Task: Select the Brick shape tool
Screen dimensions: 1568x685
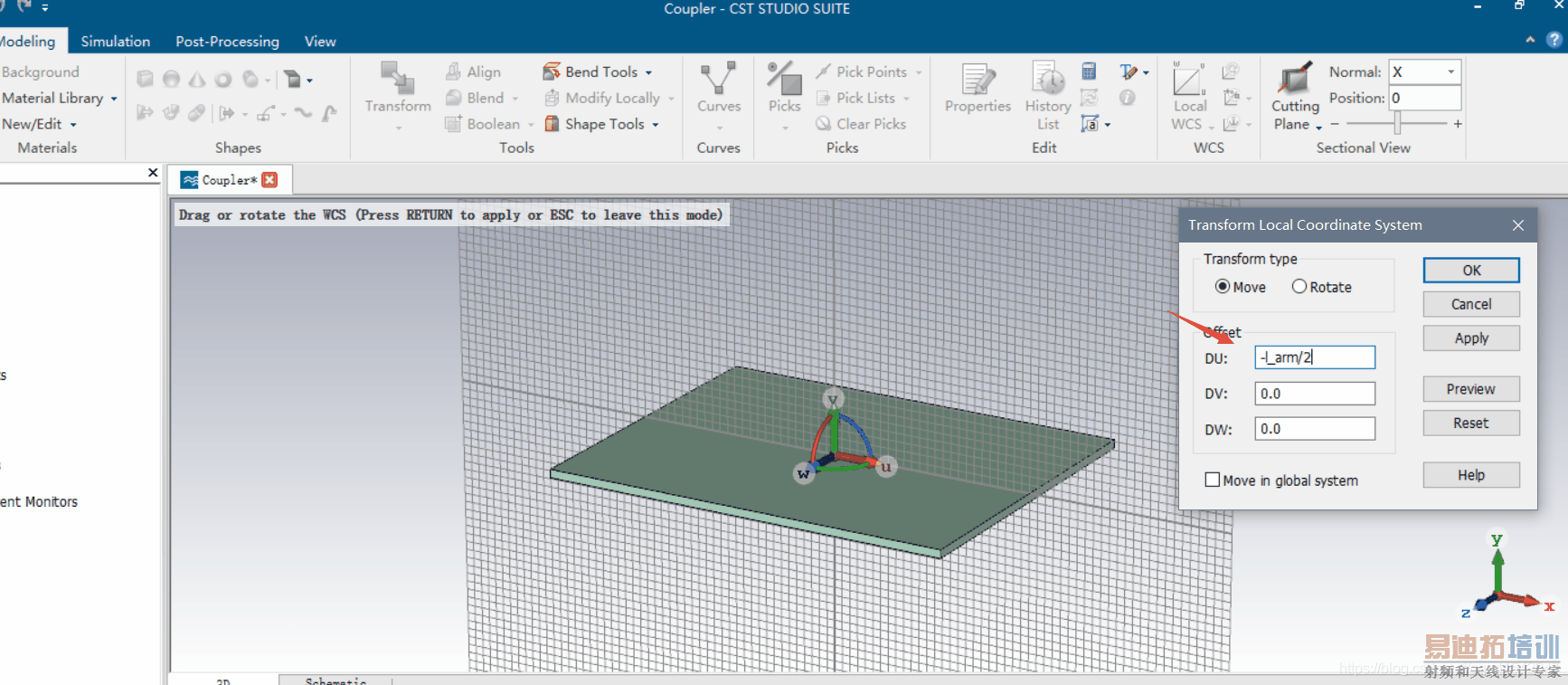Action: (x=145, y=79)
